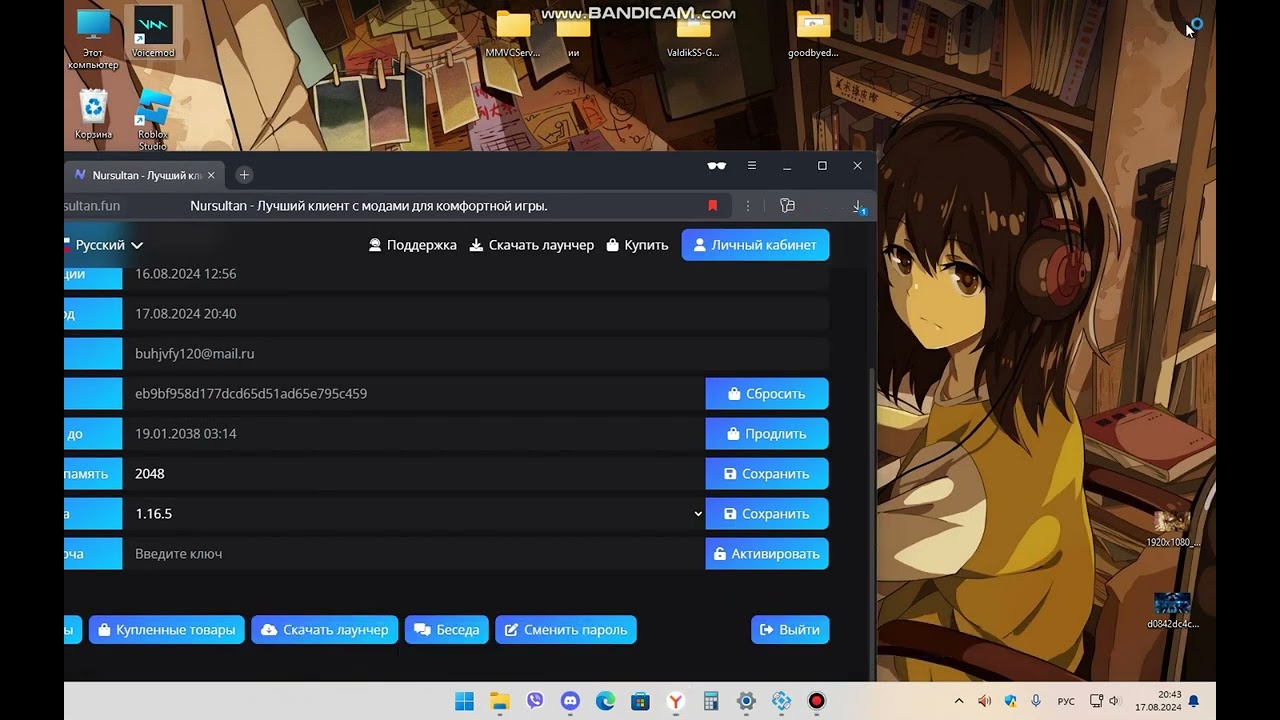
Task: Open the Roblox Studio desktop shortcut
Action: (x=153, y=119)
